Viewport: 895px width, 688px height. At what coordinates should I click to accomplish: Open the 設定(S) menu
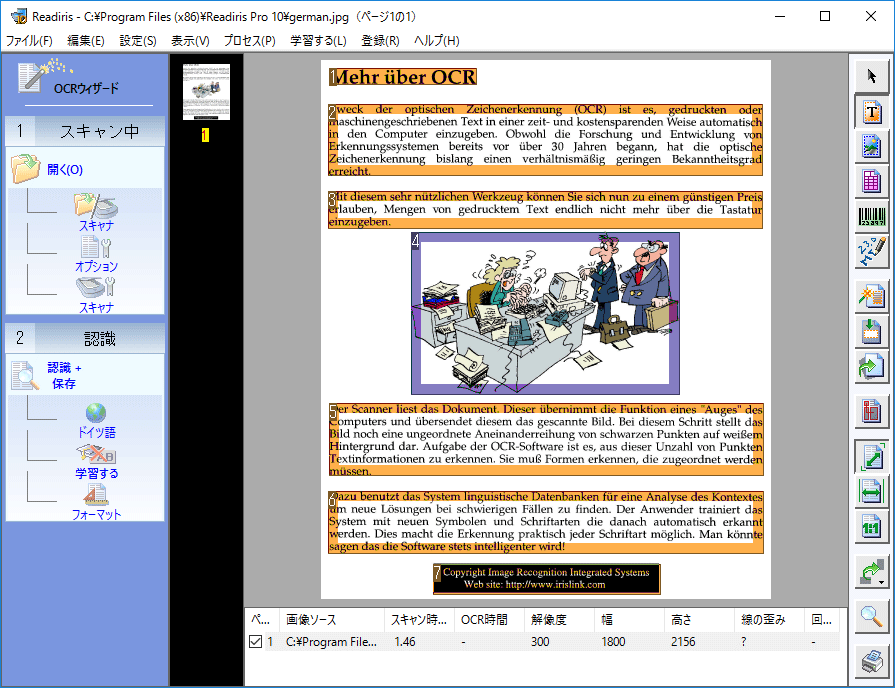pyautogui.click(x=138, y=41)
